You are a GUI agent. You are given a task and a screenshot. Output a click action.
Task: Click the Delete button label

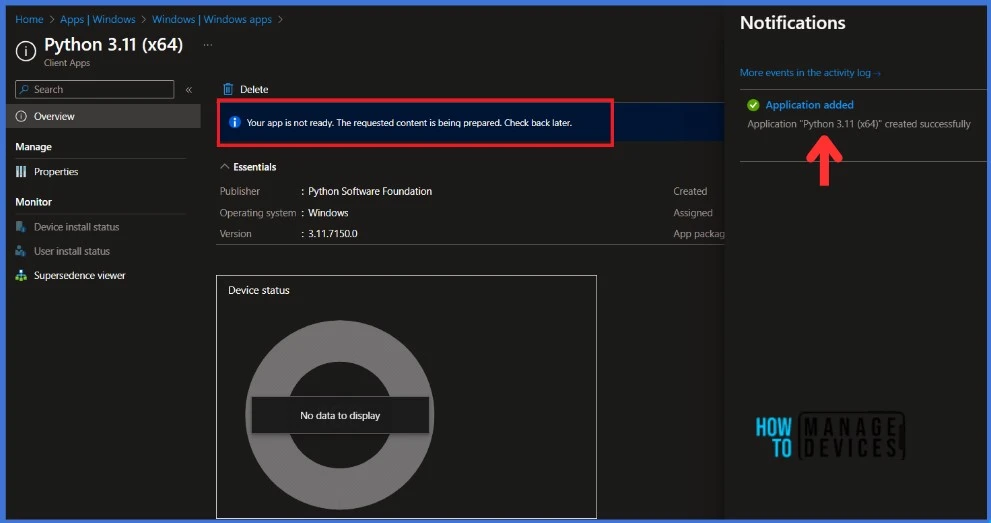[254, 90]
